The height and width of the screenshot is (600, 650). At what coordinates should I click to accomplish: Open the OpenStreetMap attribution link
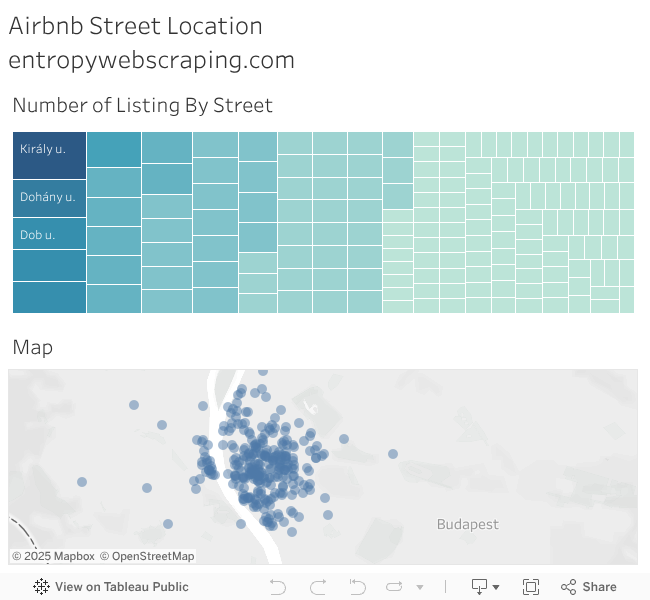coord(147,556)
